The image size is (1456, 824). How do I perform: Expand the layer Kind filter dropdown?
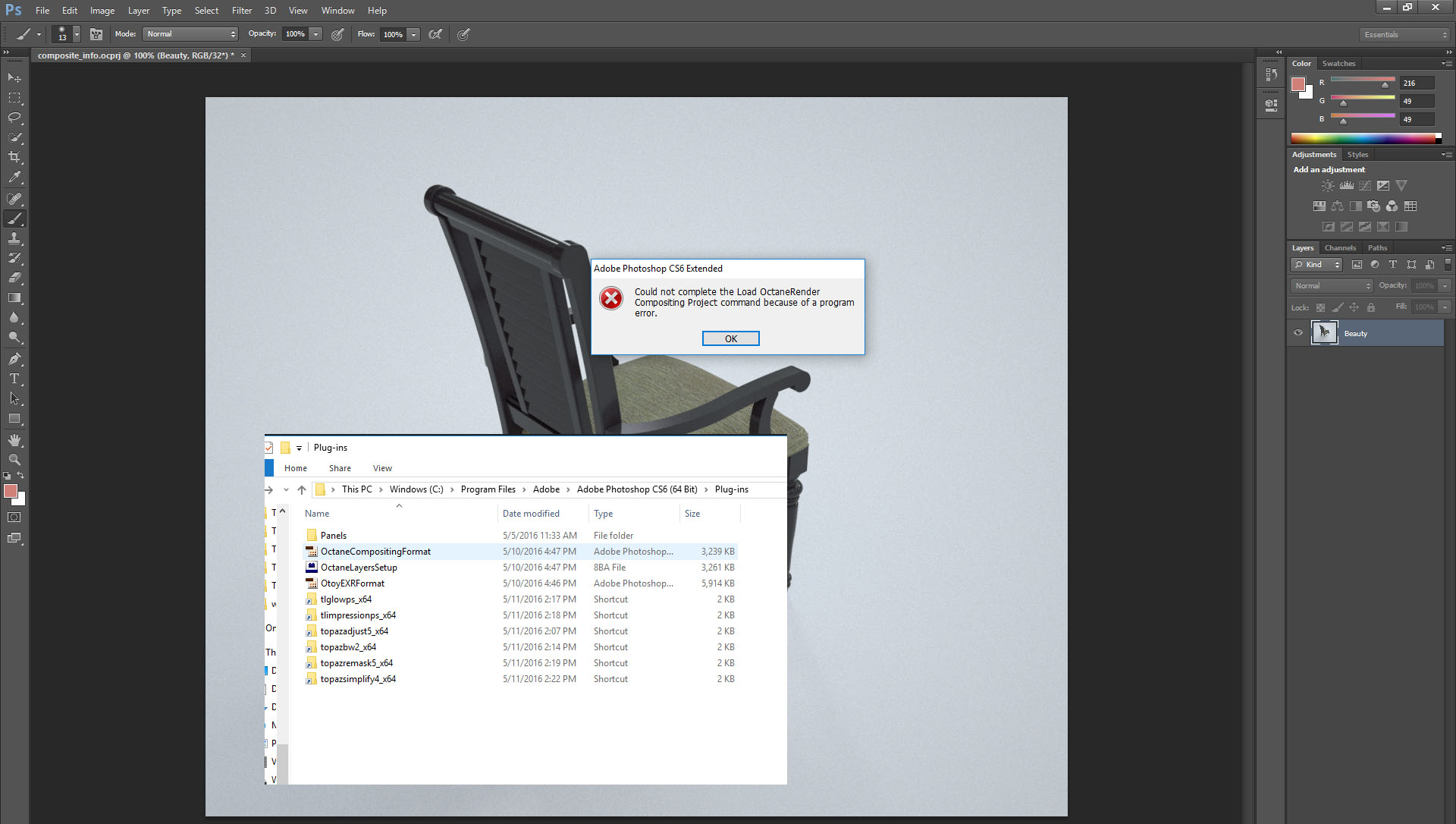[1317, 265]
